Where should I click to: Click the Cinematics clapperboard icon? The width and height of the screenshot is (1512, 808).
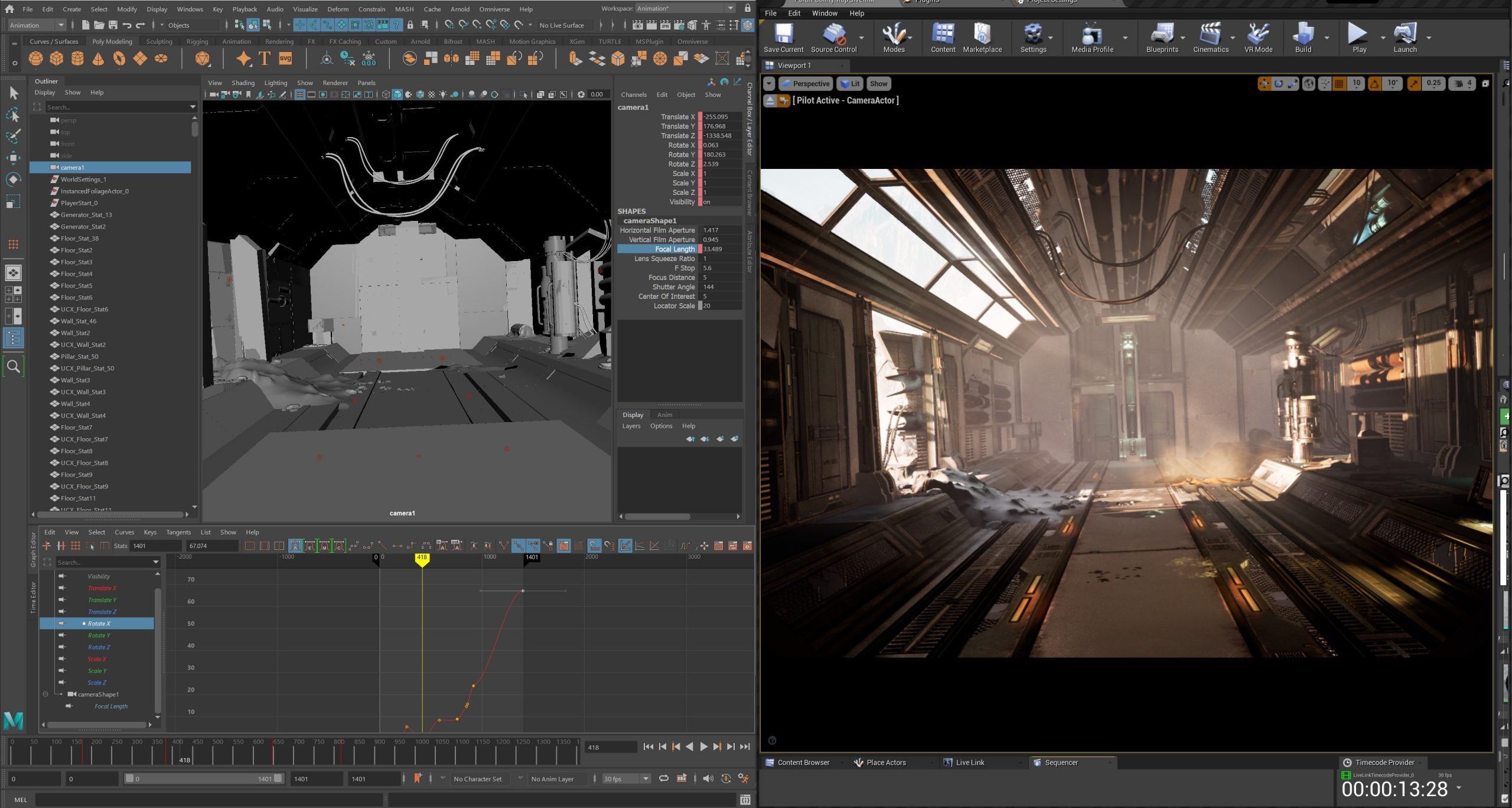(1210, 34)
